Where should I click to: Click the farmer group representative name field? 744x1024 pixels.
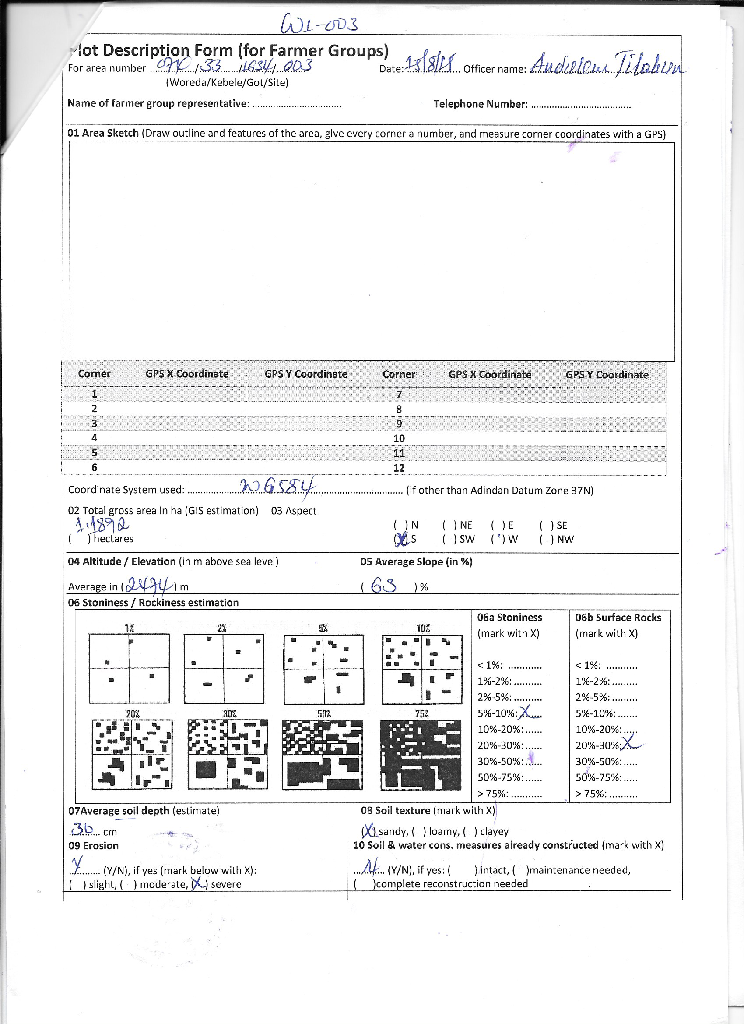tap(297, 104)
